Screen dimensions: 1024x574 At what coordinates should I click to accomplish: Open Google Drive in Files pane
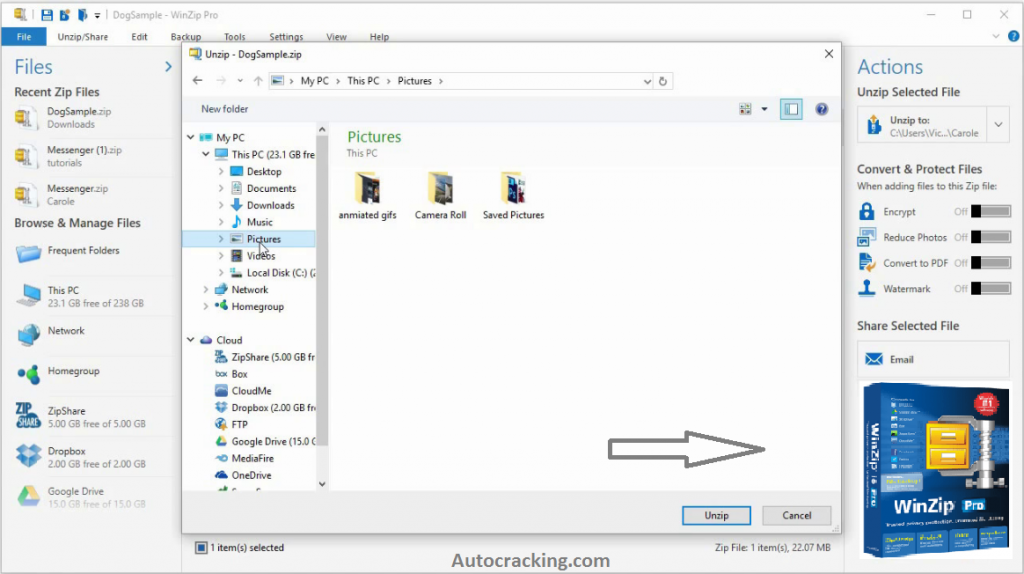80,497
